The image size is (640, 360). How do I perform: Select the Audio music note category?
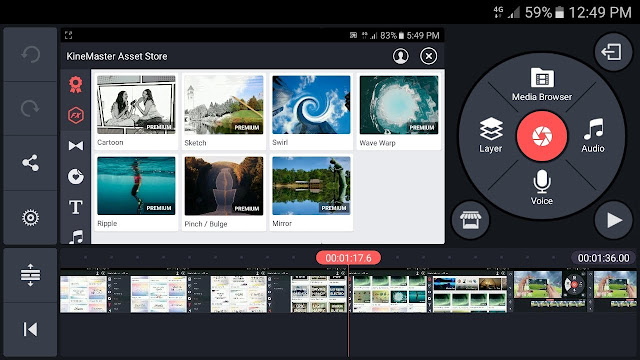76,237
